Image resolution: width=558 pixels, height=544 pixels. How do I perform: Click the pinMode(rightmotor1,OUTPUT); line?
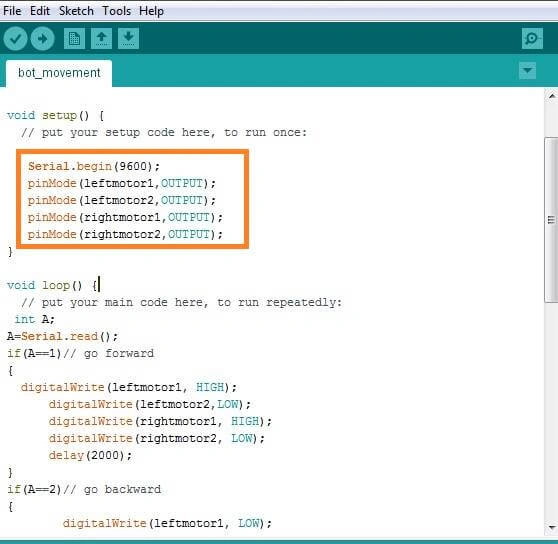[x=125, y=217]
